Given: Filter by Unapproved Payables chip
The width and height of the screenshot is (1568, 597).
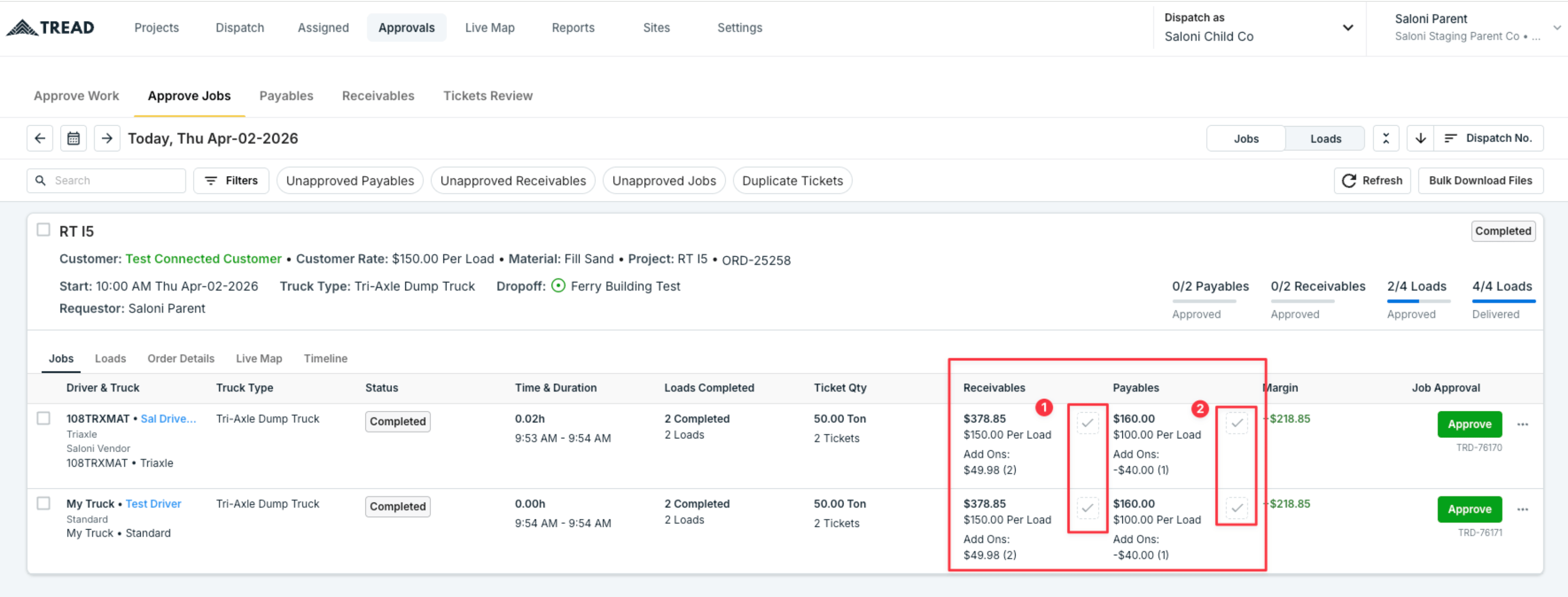Looking at the screenshot, I should click(x=350, y=181).
